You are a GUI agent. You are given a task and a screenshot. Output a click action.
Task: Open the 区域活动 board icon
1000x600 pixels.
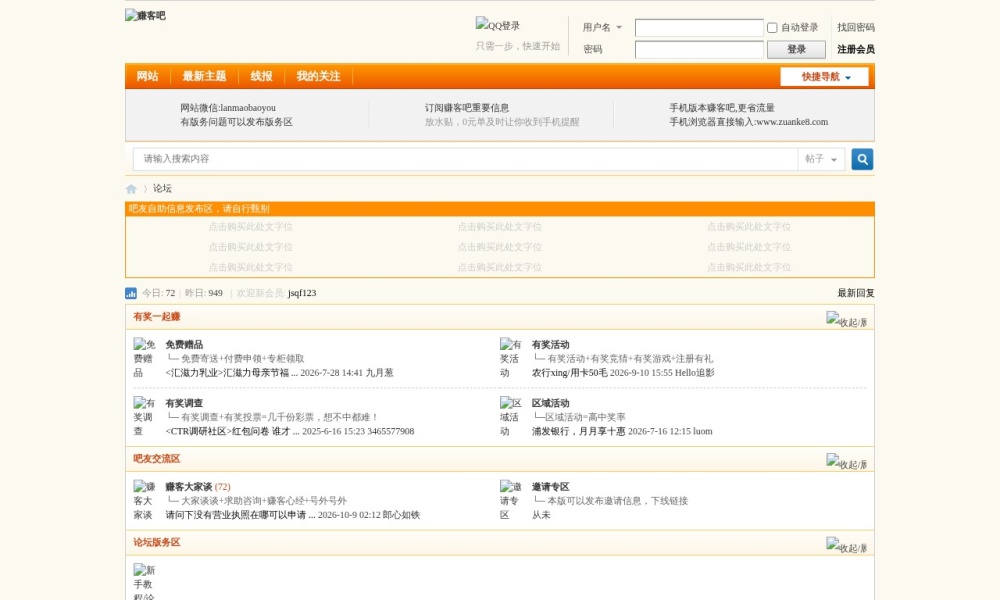click(x=510, y=417)
